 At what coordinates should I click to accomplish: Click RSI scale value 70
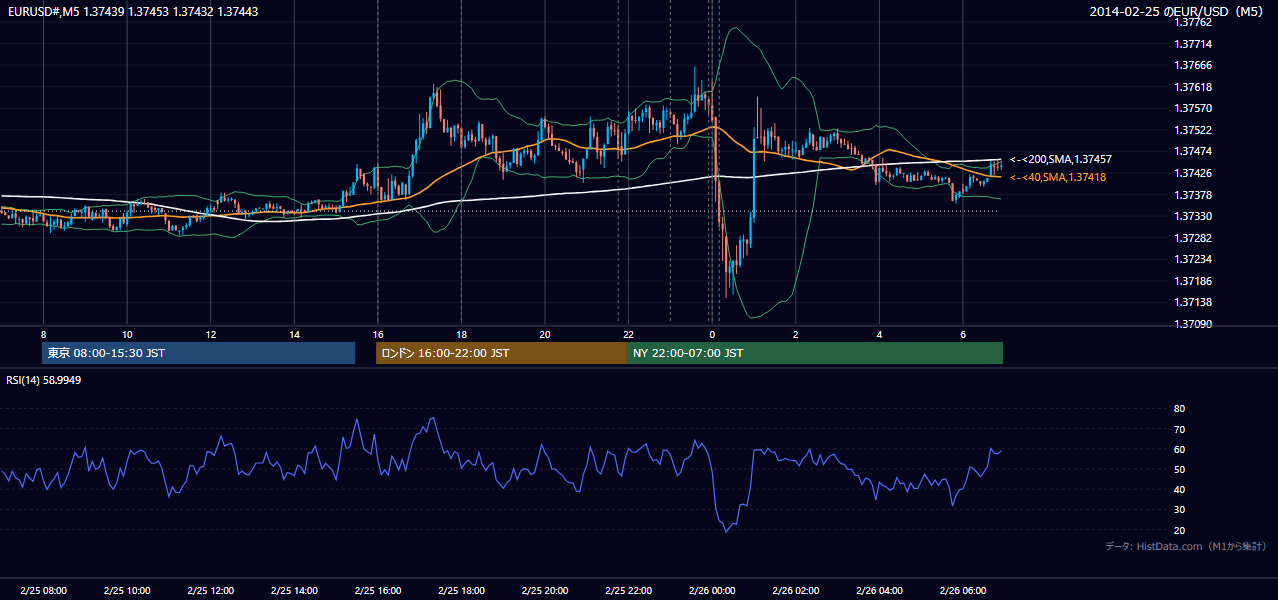[1179, 429]
